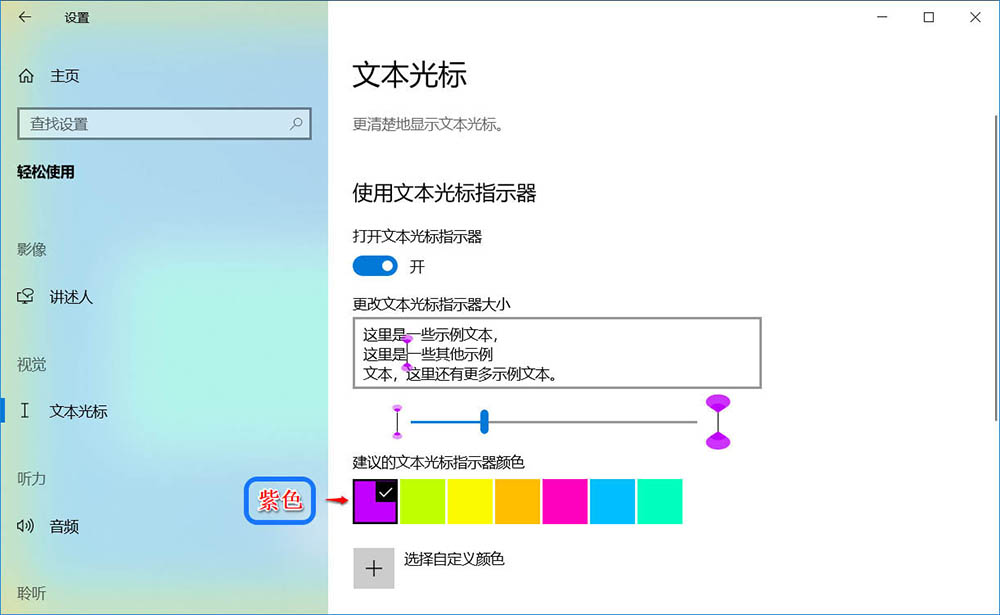Turn off 打开文本光标指示器 toggle
The width and height of the screenshot is (1000, 615).
[x=375, y=266]
